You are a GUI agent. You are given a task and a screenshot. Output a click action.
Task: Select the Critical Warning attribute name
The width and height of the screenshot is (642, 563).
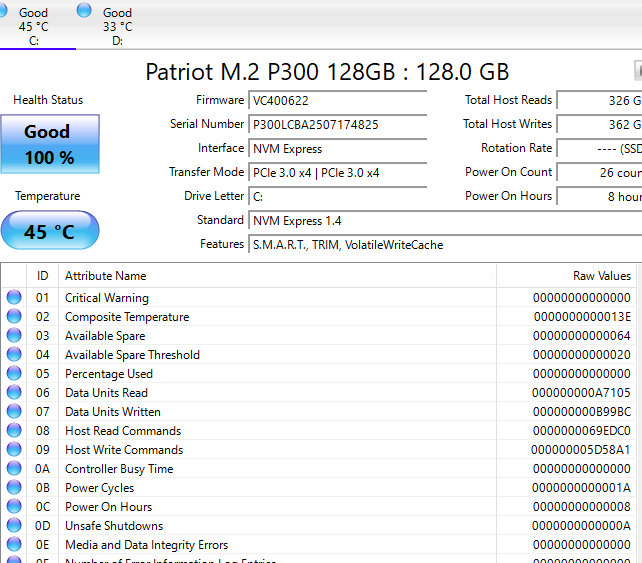coord(107,298)
